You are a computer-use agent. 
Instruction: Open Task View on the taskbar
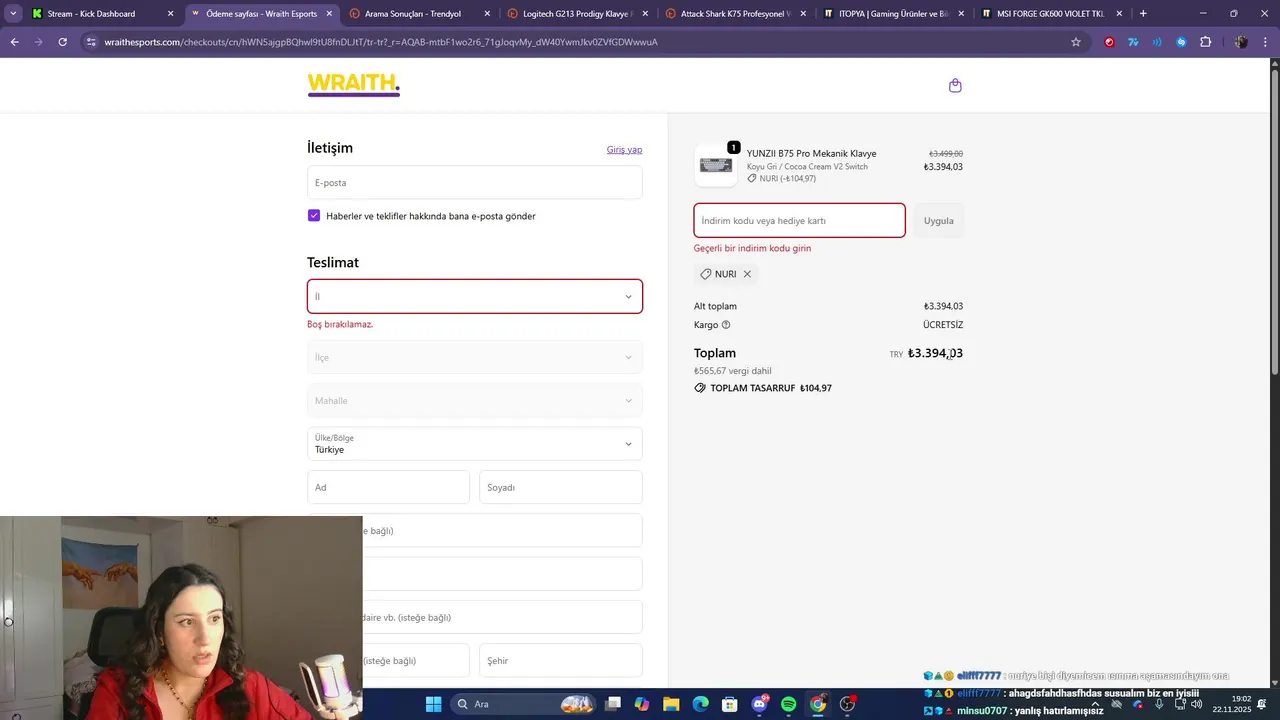click(613, 704)
